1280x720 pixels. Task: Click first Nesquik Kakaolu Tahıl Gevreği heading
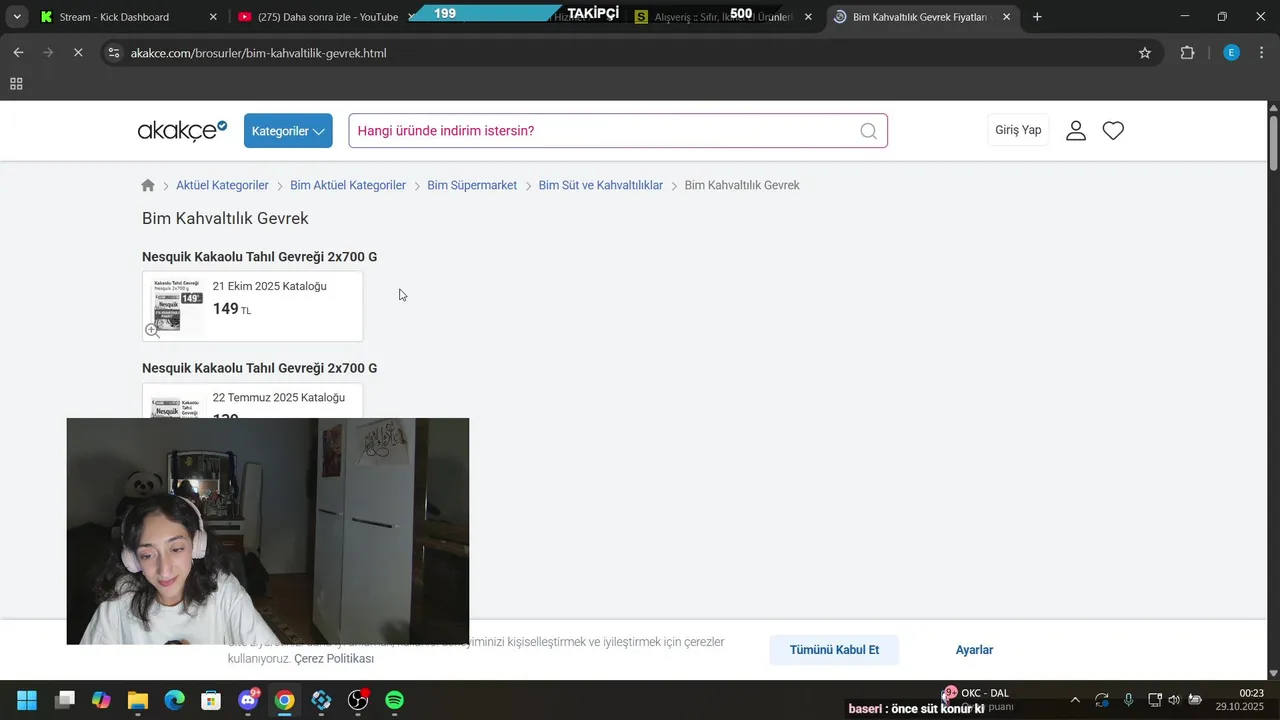pyautogui.click(x=259, y=257)
